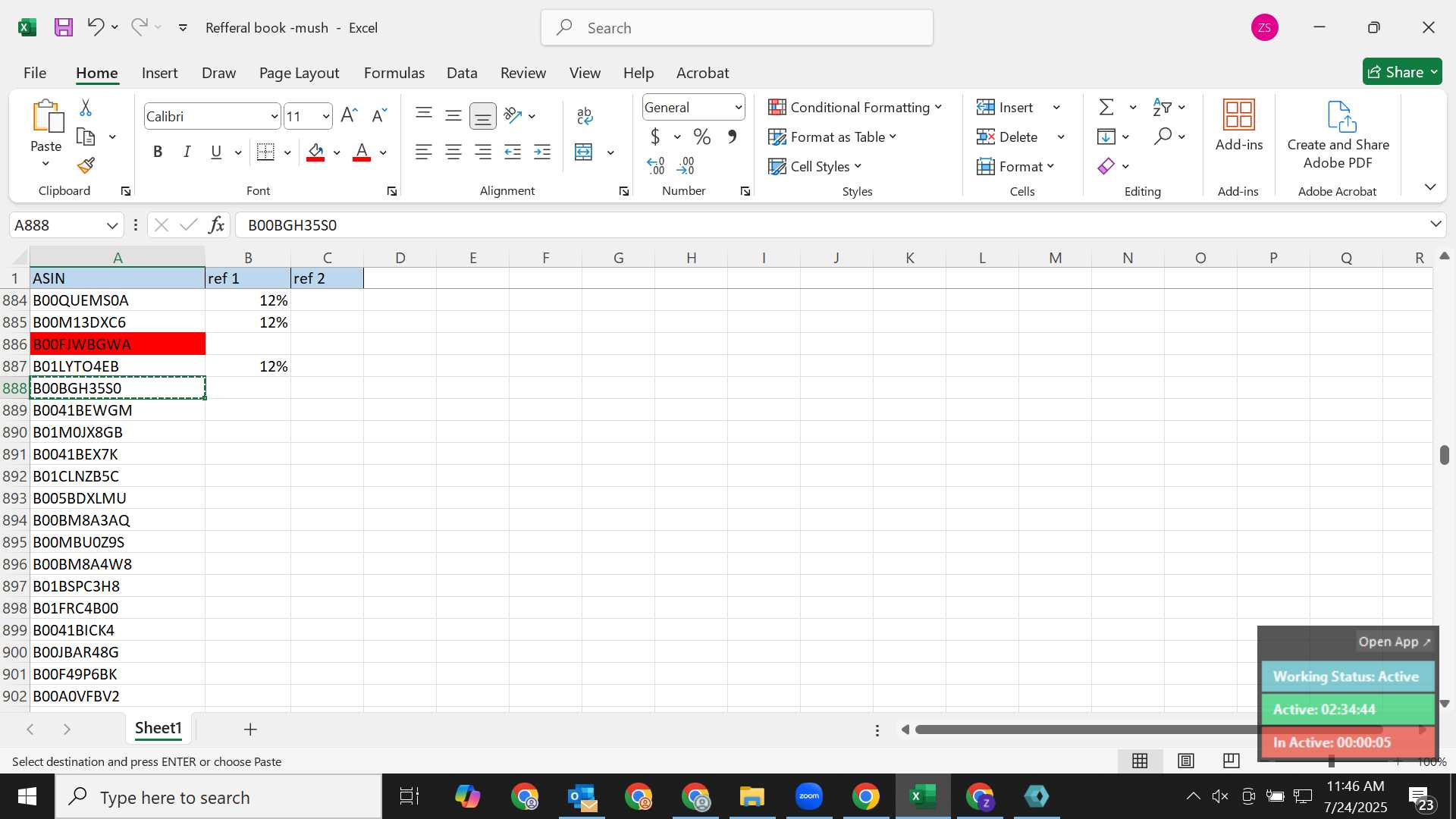Click the Middle Align icon
Viewport: 1456px width, 819px height.
point(453,115)
